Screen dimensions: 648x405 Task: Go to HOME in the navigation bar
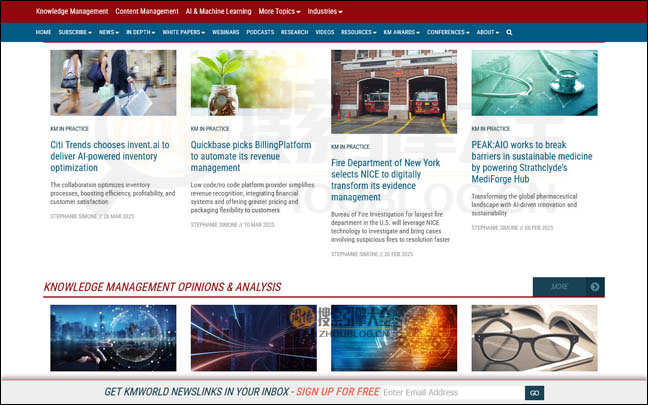[43, 32]
